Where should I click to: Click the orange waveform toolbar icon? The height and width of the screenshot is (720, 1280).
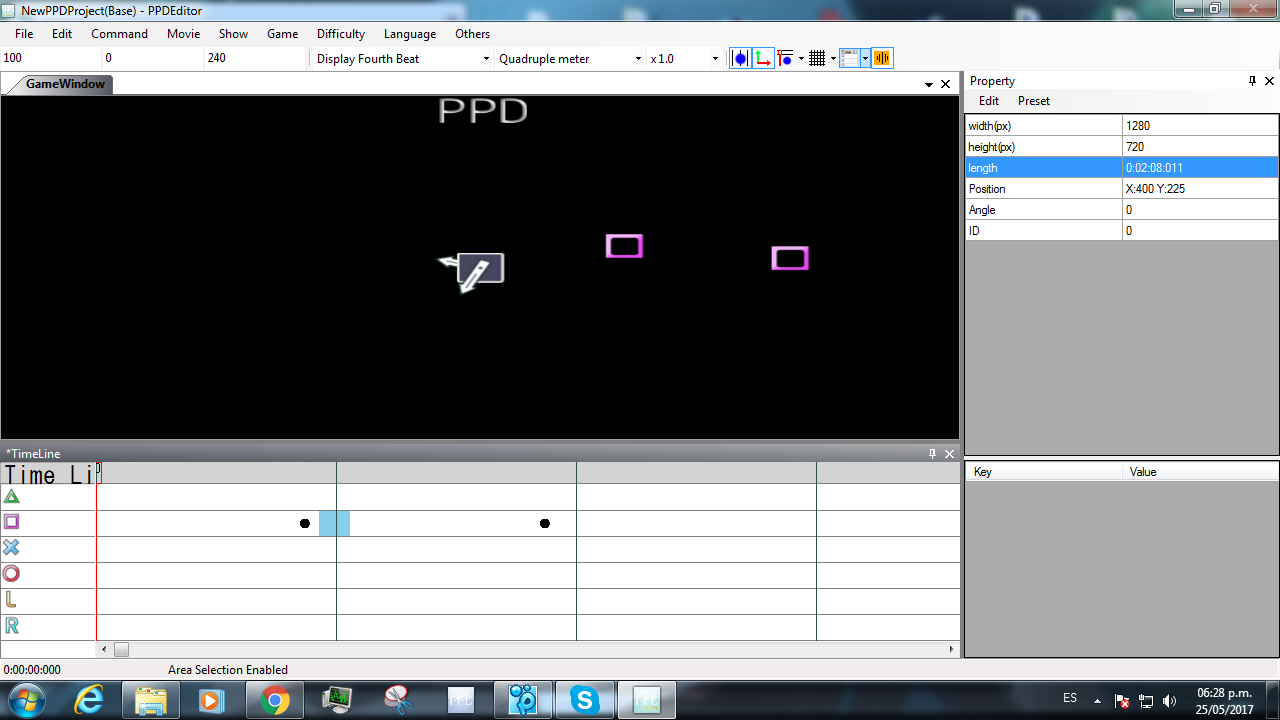(881, 59)
